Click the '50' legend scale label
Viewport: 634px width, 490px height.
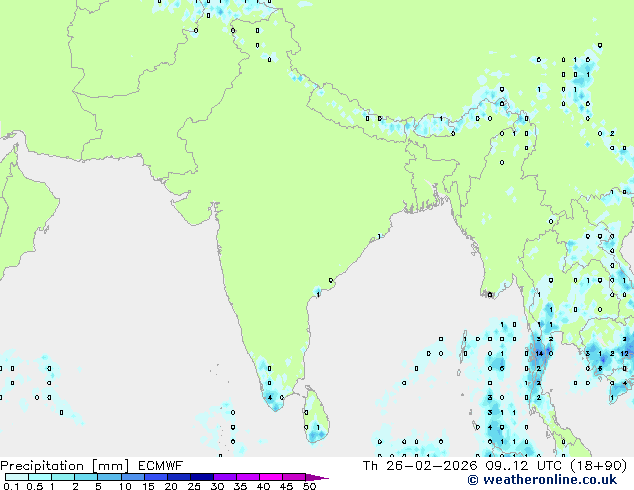tap(309, 486)
